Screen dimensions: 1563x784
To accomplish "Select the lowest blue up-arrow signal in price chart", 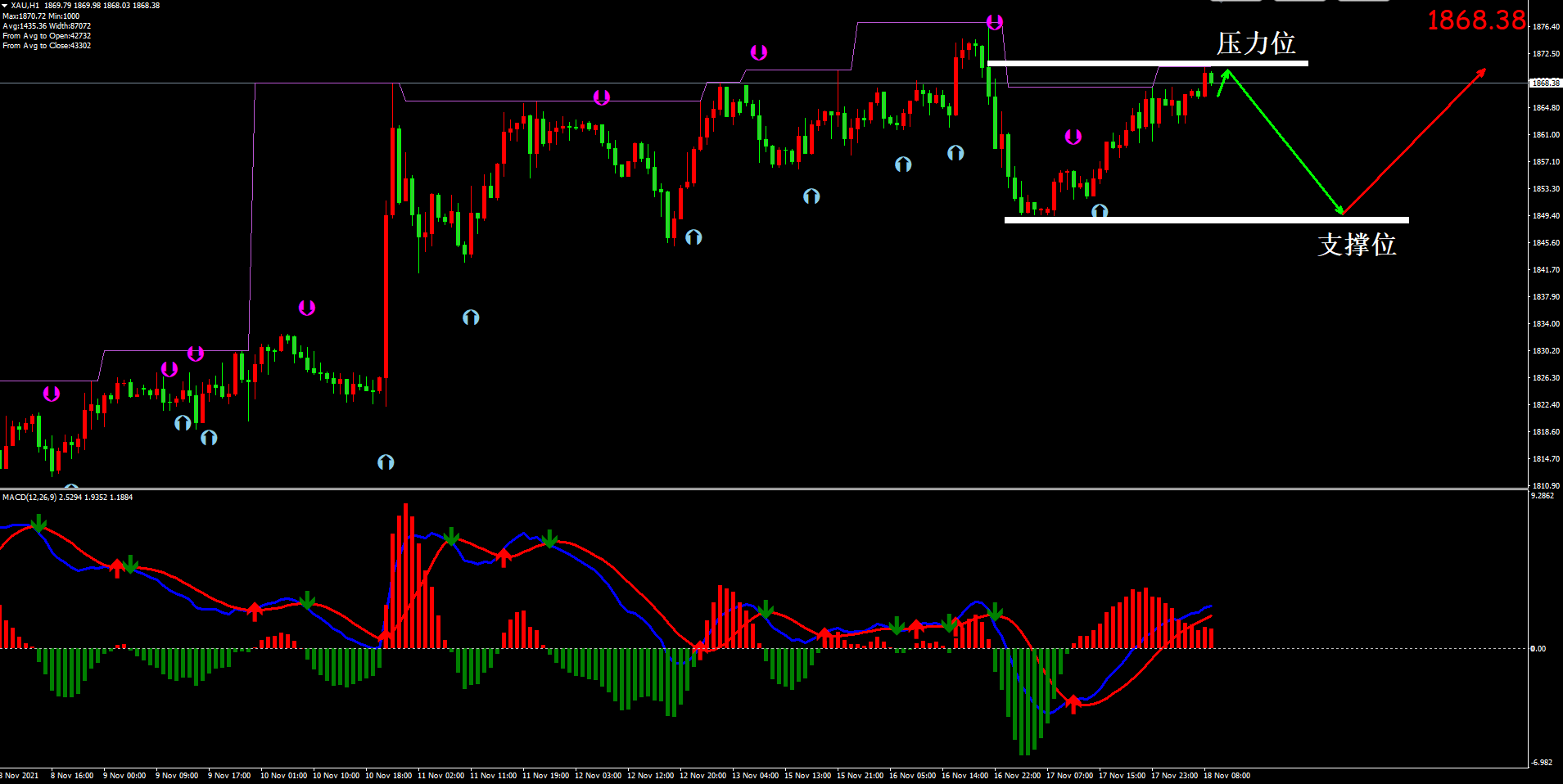I will tap(386, 462).
